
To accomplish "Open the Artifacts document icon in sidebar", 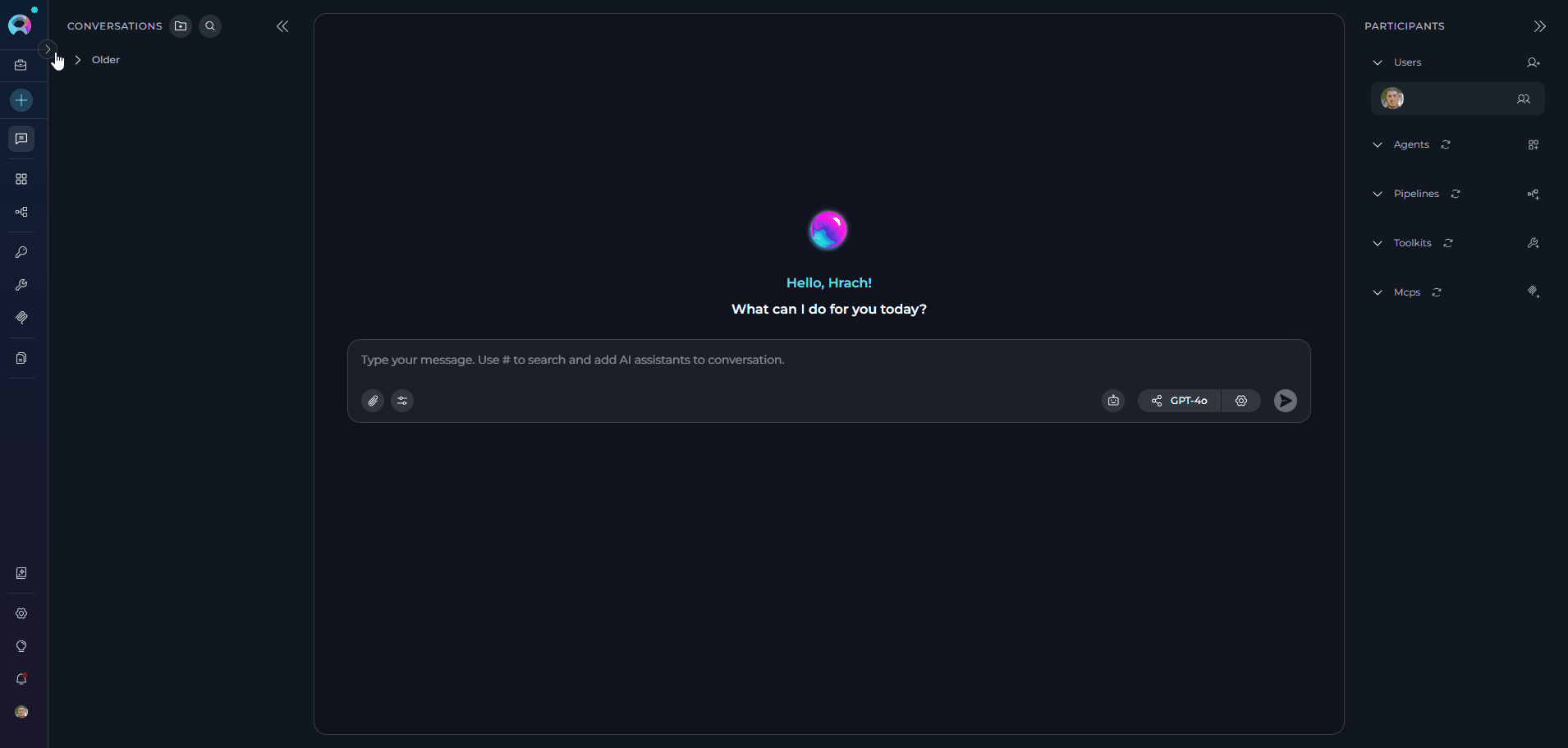I will coord(21,358).
